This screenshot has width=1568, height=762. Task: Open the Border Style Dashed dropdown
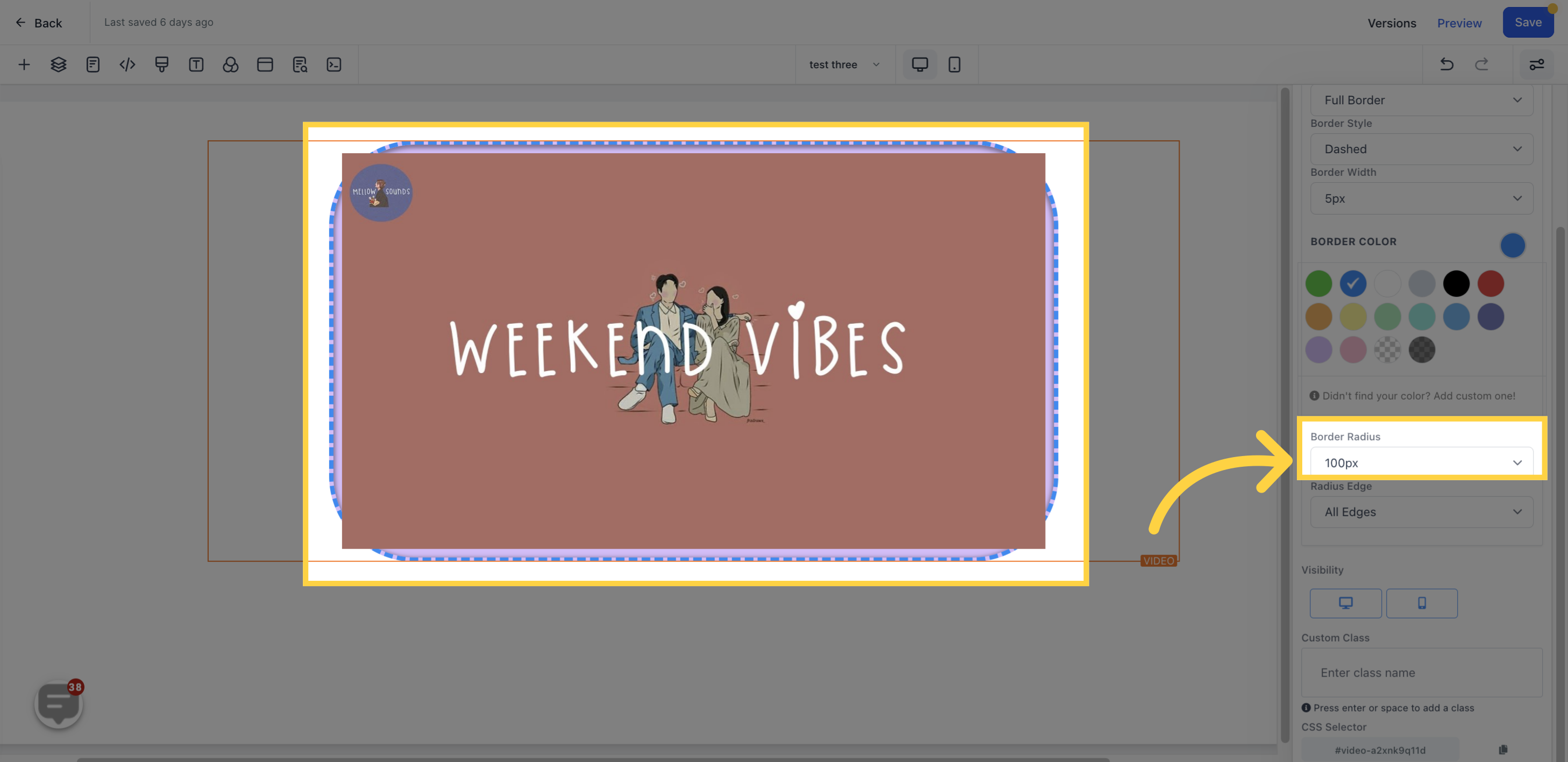1421,149
